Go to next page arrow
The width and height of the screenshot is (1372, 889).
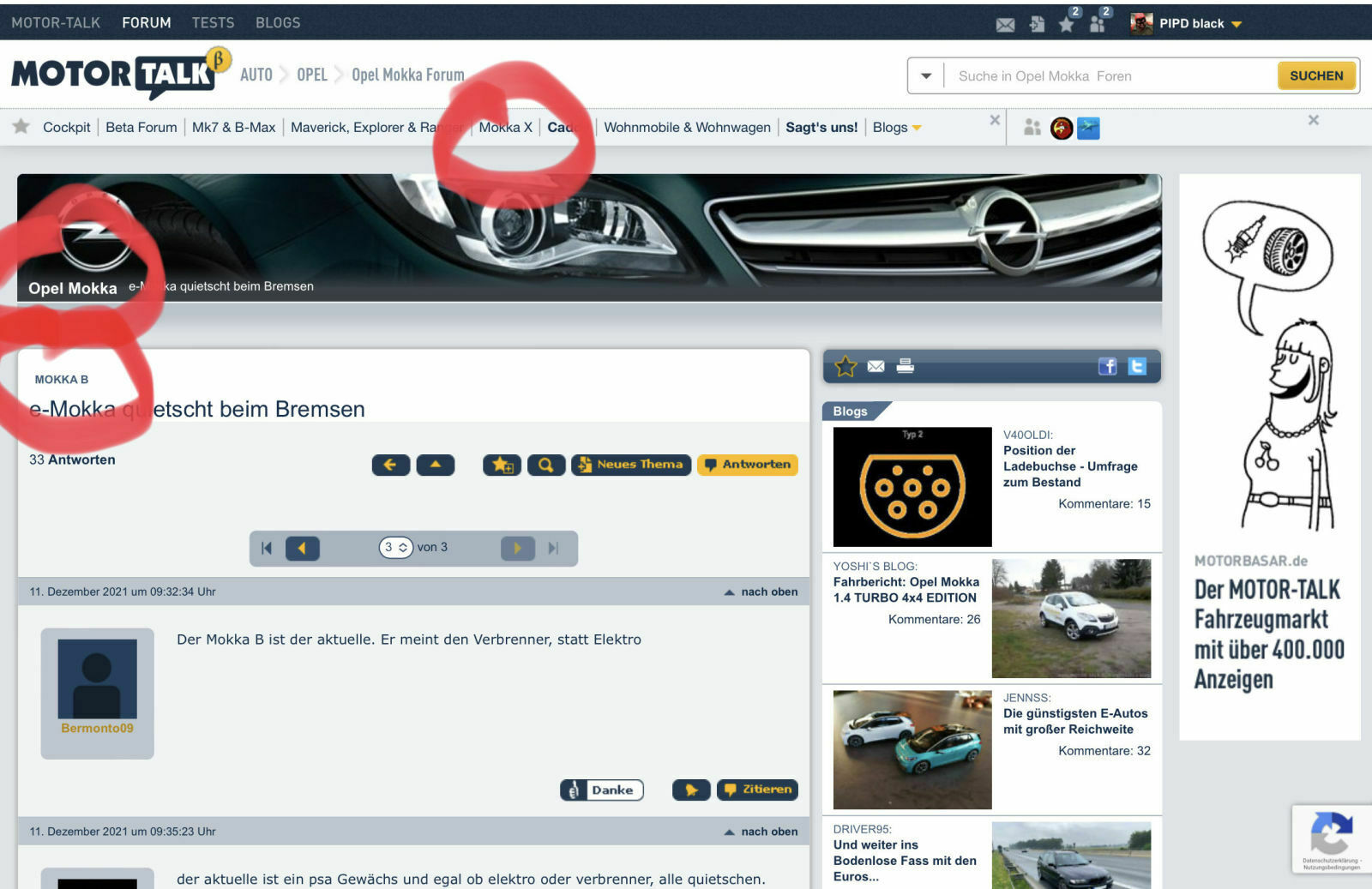click(x=518, y=548)
